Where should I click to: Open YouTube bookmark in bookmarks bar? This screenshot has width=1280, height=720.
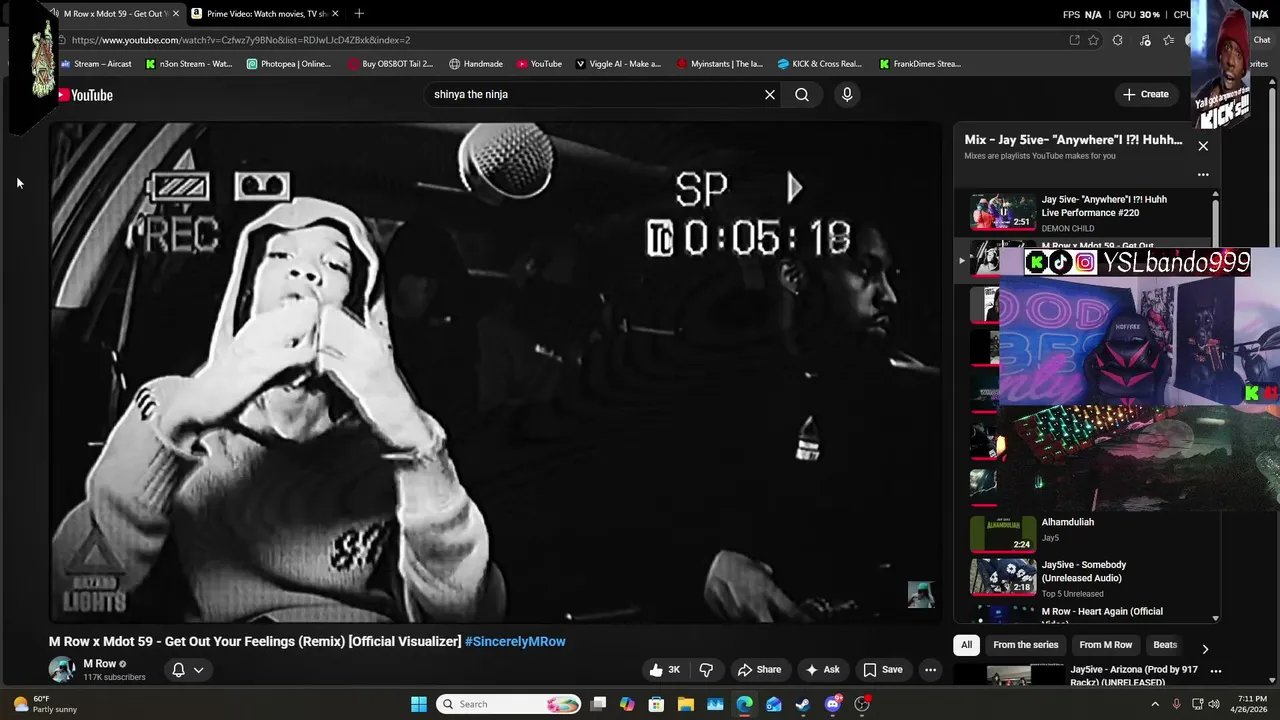[539, 64]
